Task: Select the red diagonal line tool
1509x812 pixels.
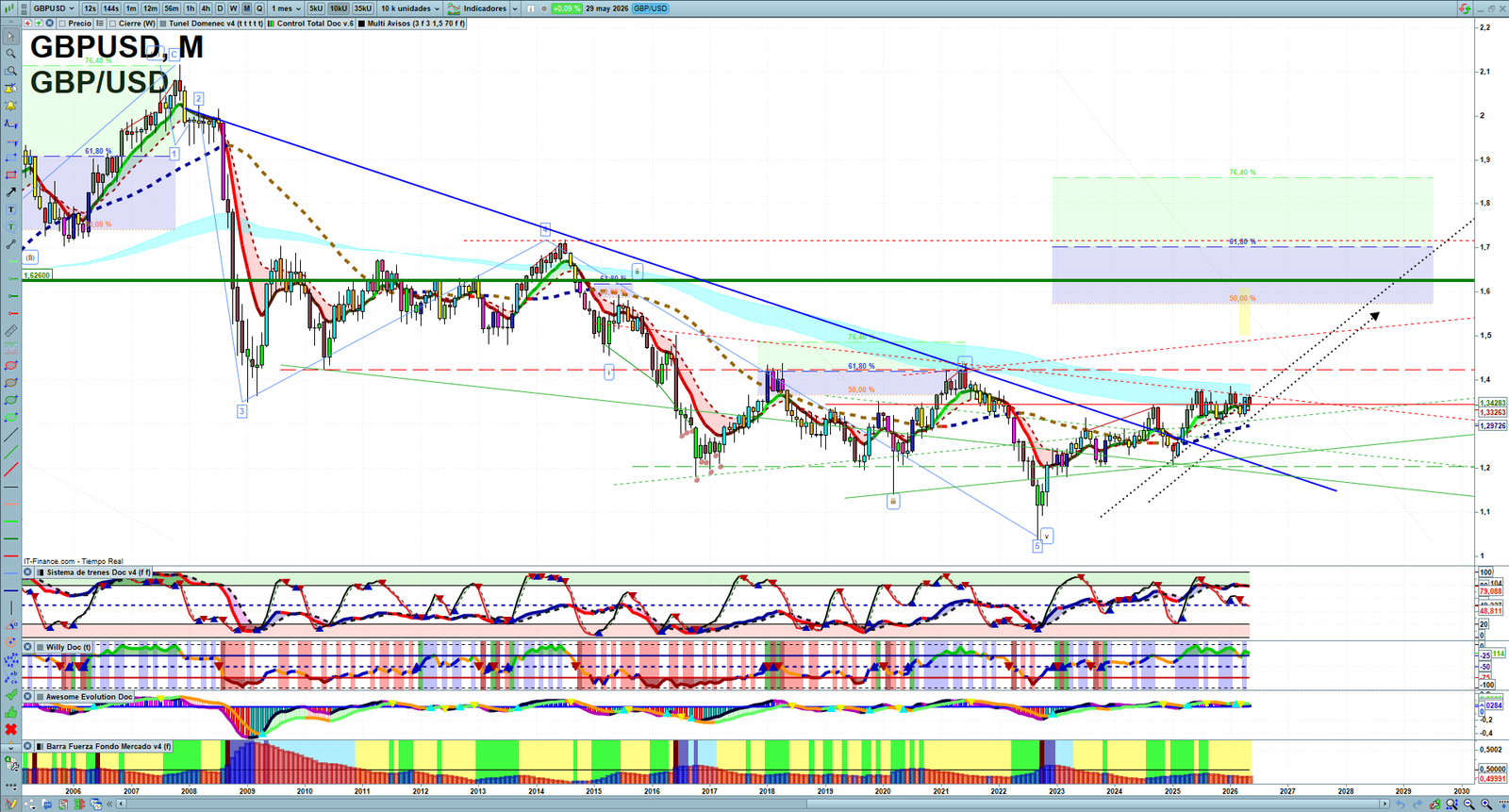Action: tap(10, 469)
